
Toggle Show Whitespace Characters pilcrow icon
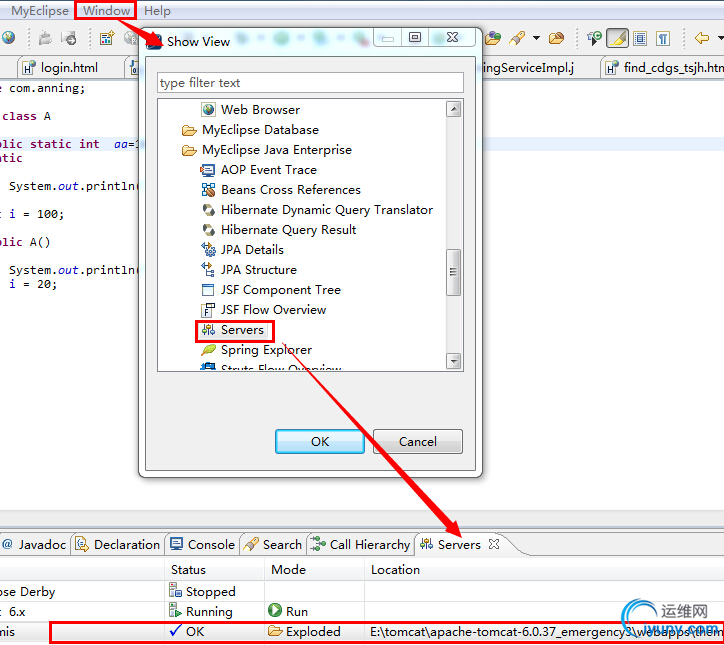coord(663,38)
